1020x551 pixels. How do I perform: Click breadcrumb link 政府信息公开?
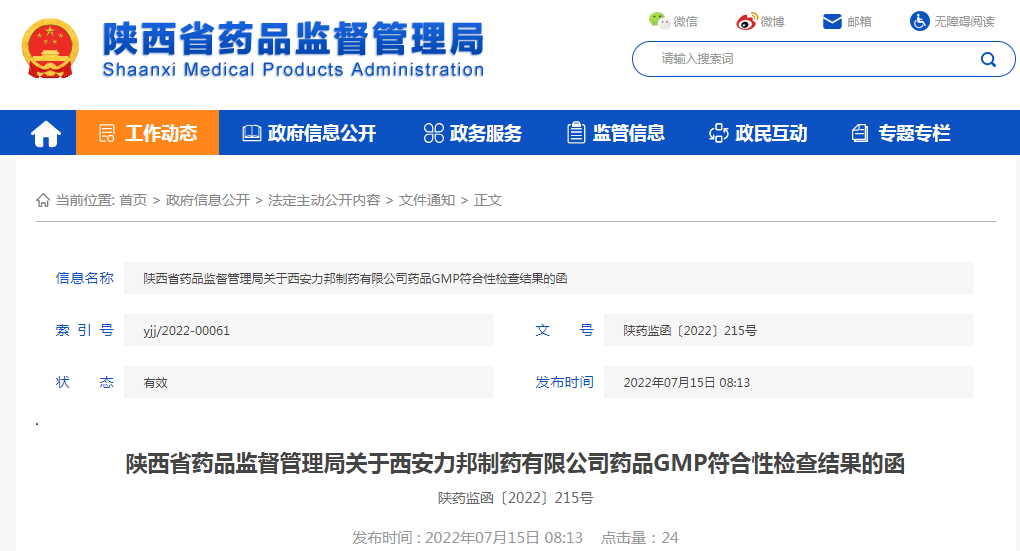(x=208, y=200)
